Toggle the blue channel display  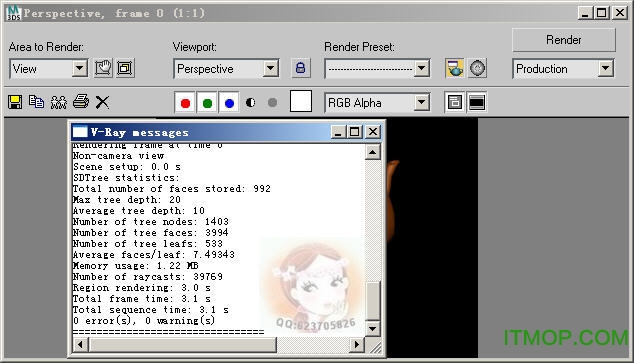point(229,103)
